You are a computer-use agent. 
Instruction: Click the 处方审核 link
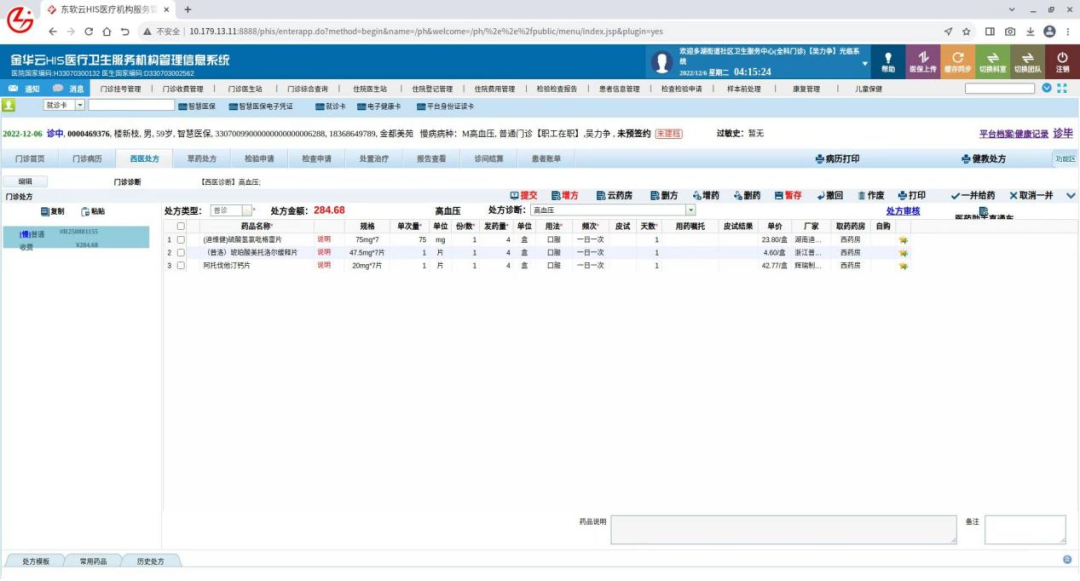[x=903, y=211]
